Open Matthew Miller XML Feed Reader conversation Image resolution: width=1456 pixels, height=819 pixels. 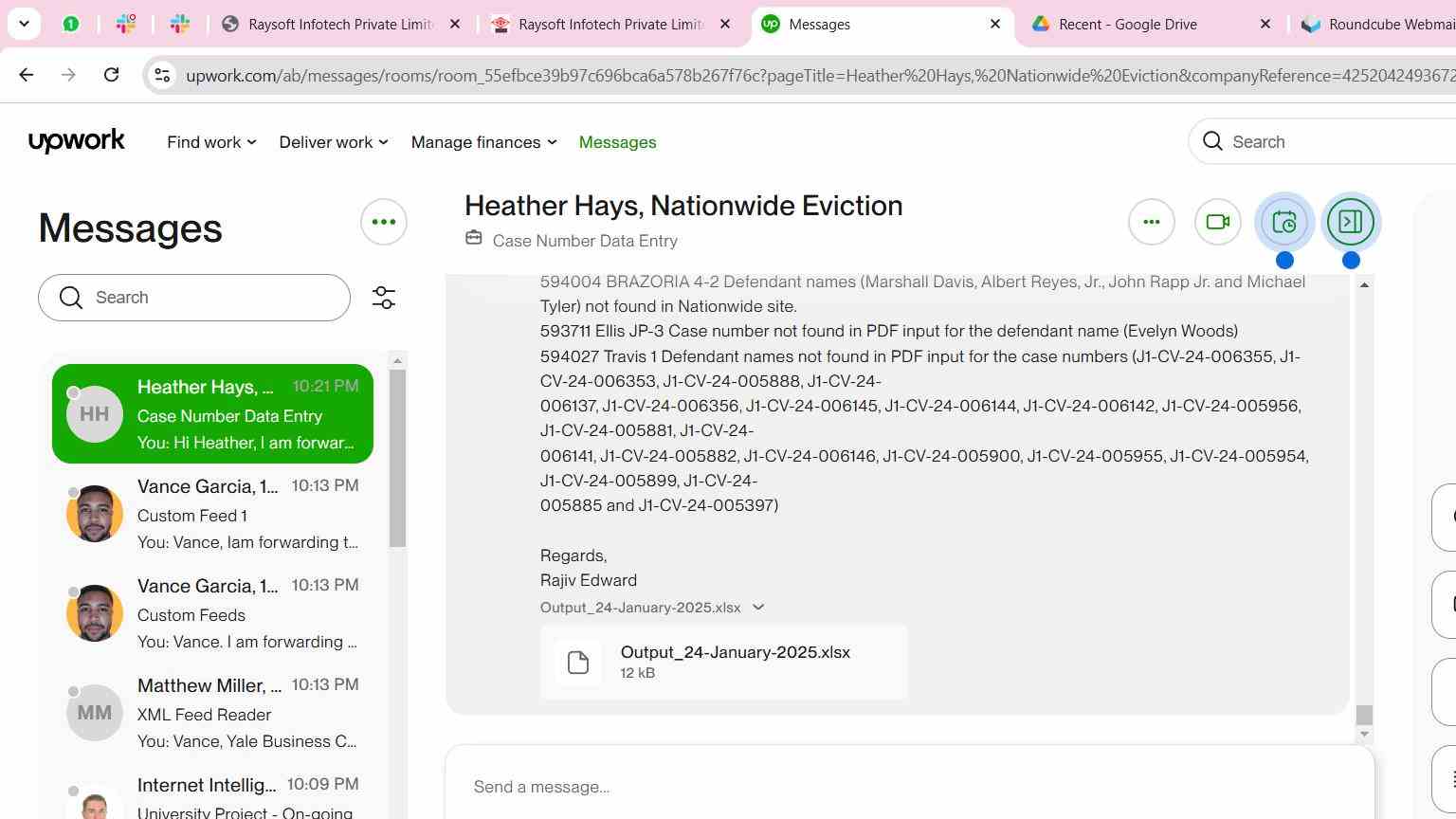pos(212,713)
